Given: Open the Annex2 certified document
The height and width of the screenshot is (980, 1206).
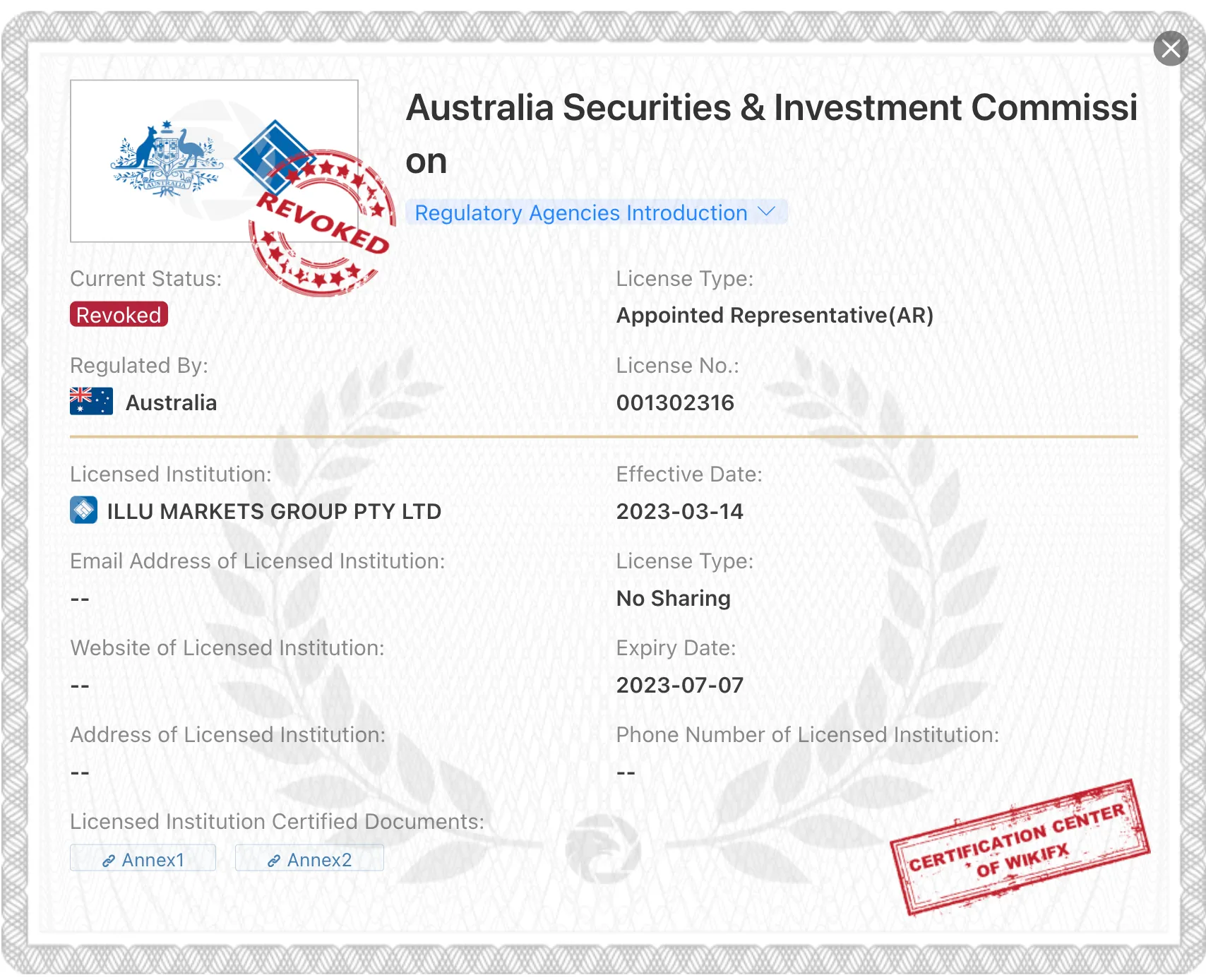Looking at the screenshot, I should pos(309,859).
